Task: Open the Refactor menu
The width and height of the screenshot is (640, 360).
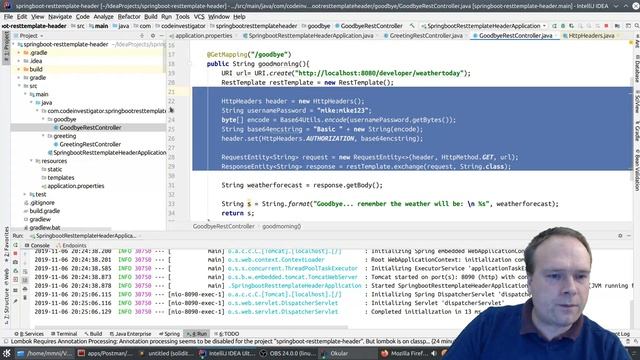Action: pos(129,17)
